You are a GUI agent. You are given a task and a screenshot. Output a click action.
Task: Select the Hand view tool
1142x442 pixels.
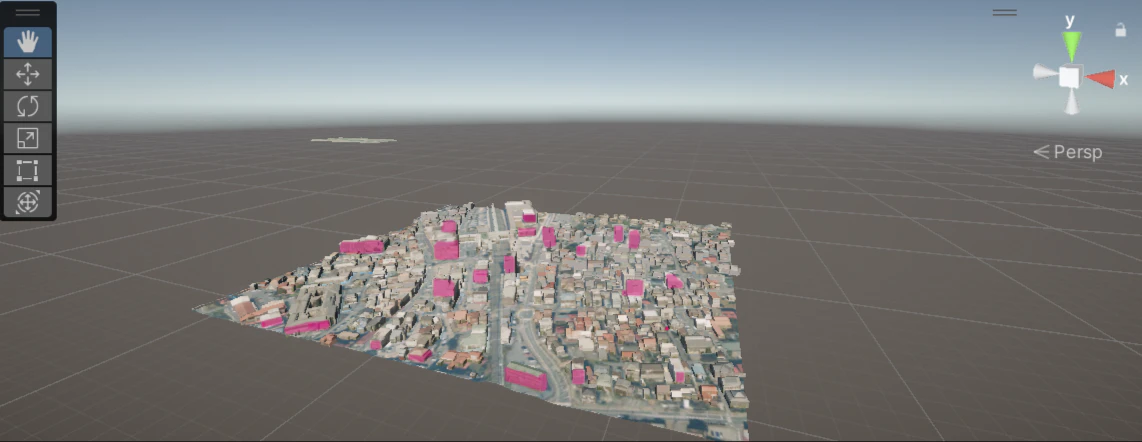tap(28, 42)
